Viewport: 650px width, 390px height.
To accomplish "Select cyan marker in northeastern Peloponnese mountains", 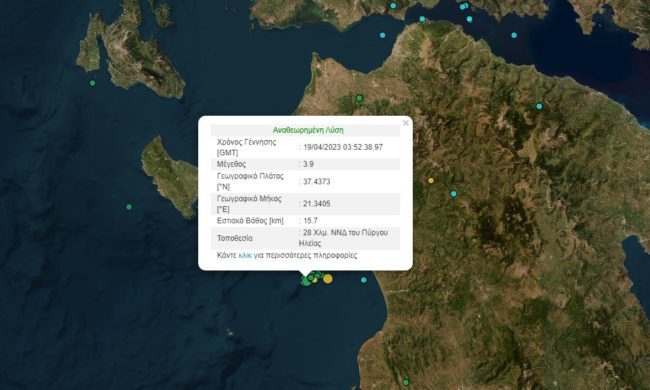I will (539, 106).
